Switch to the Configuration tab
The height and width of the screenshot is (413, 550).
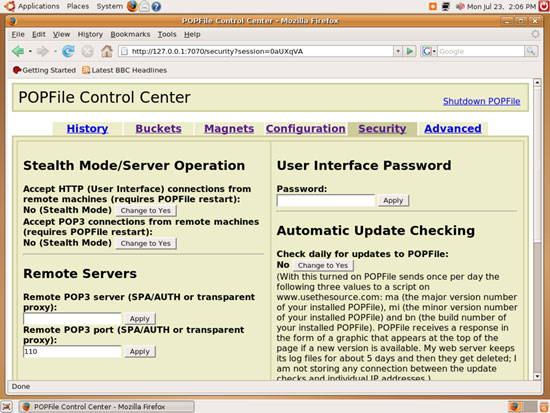(x=306, y=128)
